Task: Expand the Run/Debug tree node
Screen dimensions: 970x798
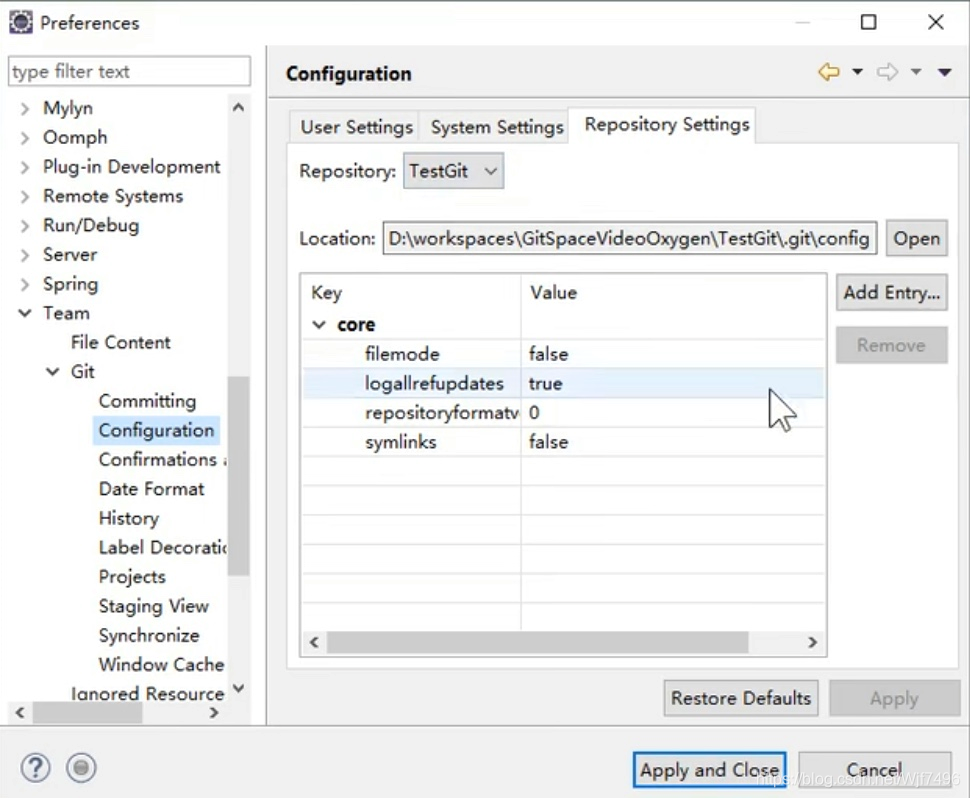Action: (24, 226)
